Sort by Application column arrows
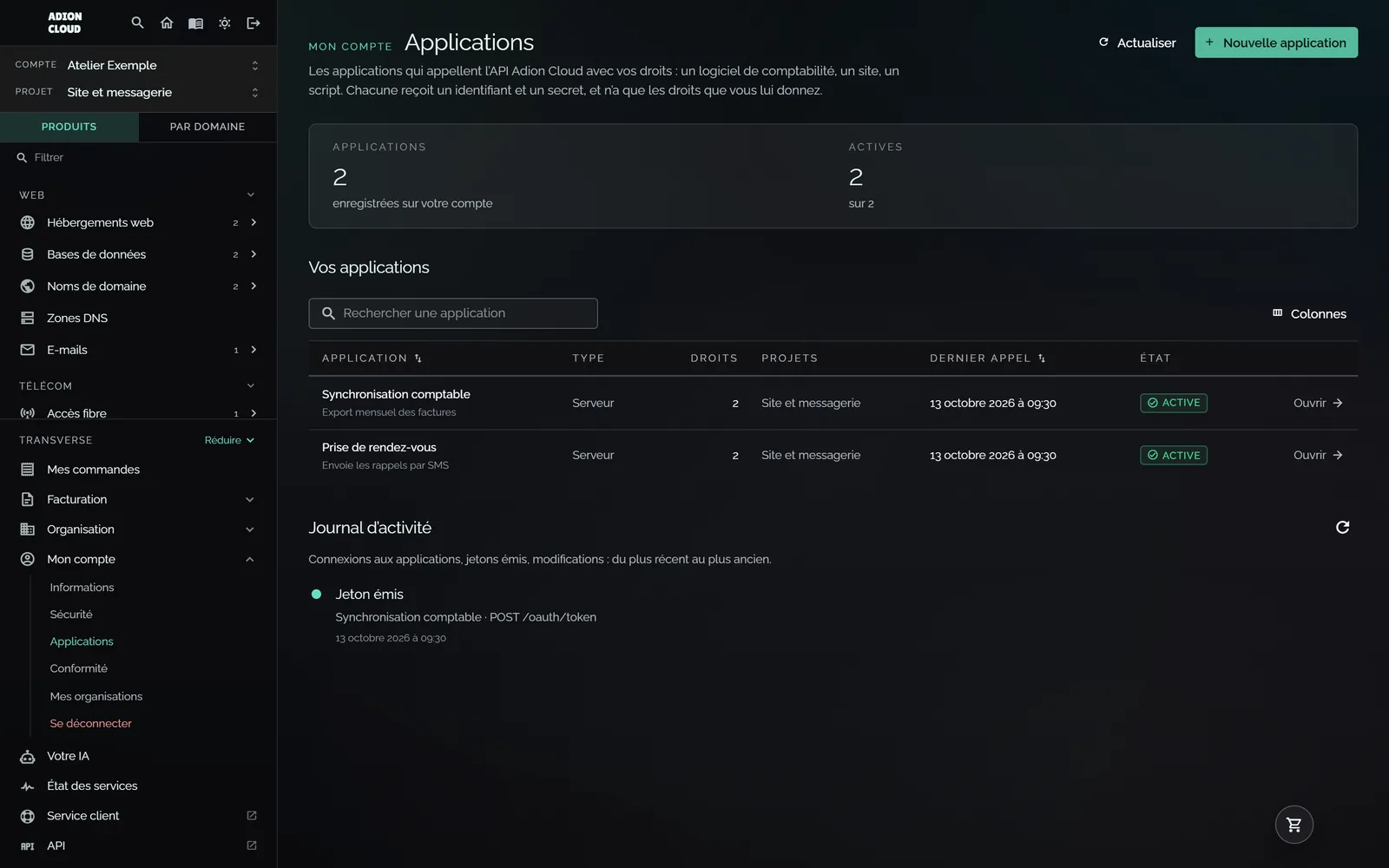The width and height of the screenshot is (1389, 868). point(418,358)
